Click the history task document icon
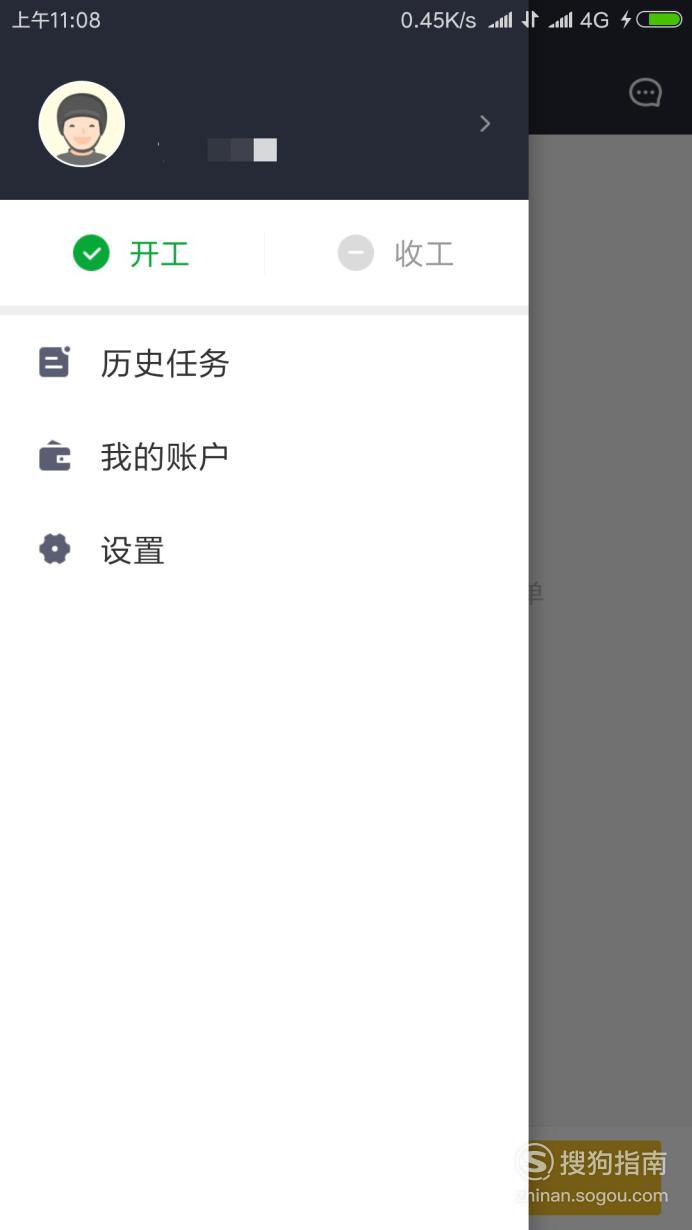Viewport: 692px width, 1230px height. click(x=54, y=362)
